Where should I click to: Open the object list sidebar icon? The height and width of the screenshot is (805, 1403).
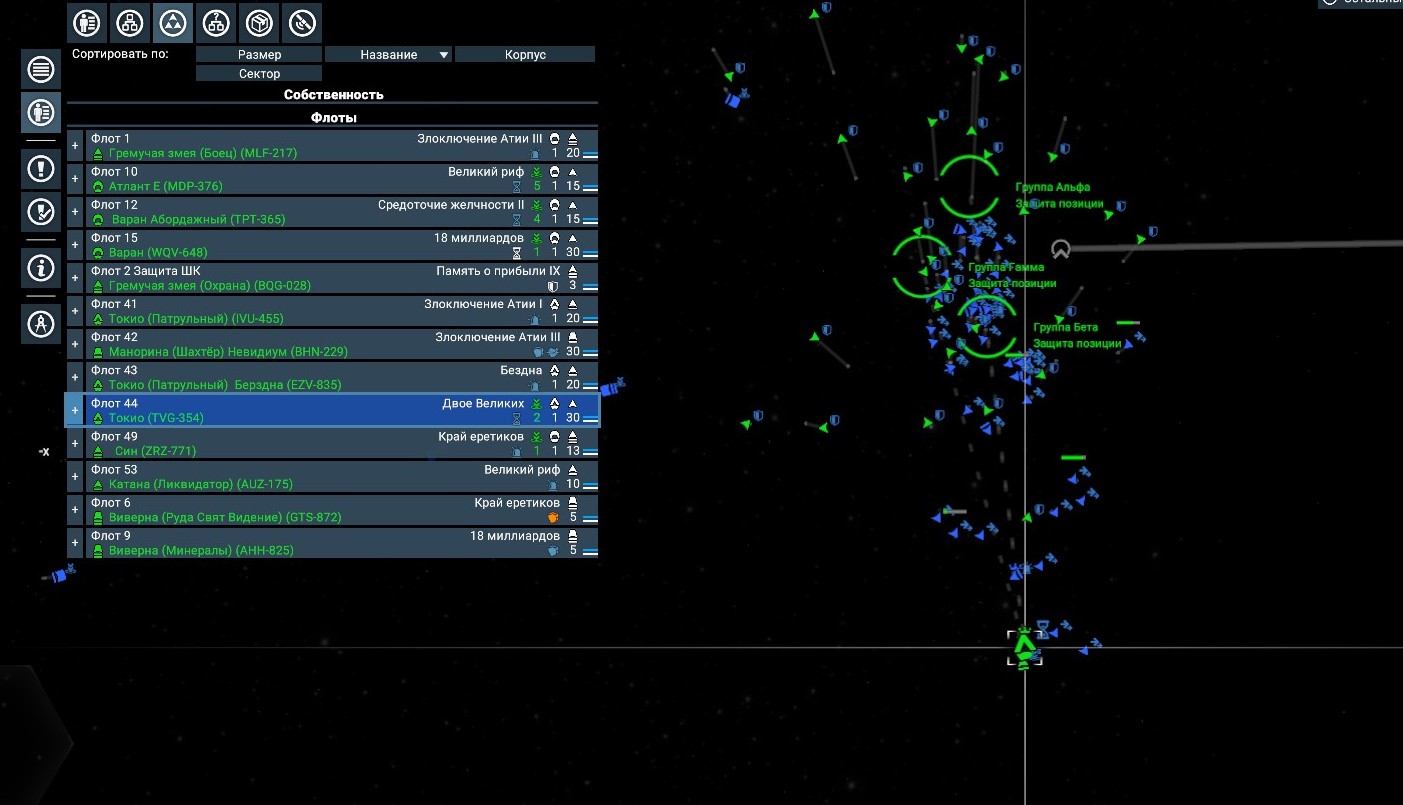tap(40, 69)
